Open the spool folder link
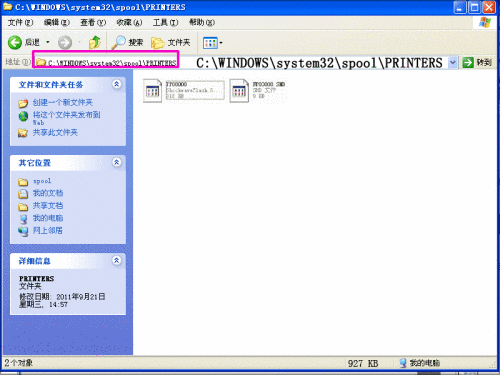 [x=42, y=181]
